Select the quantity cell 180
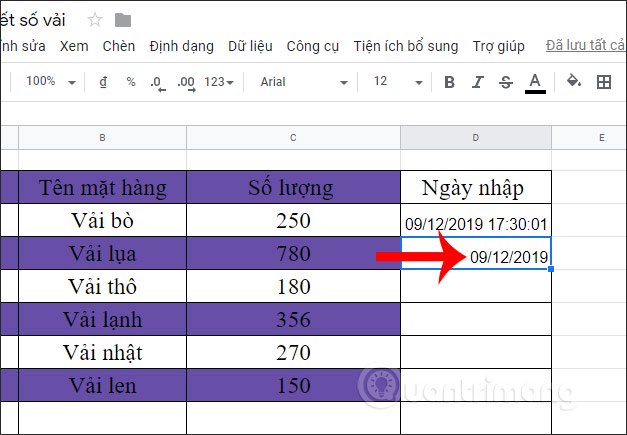 [293, 286]
